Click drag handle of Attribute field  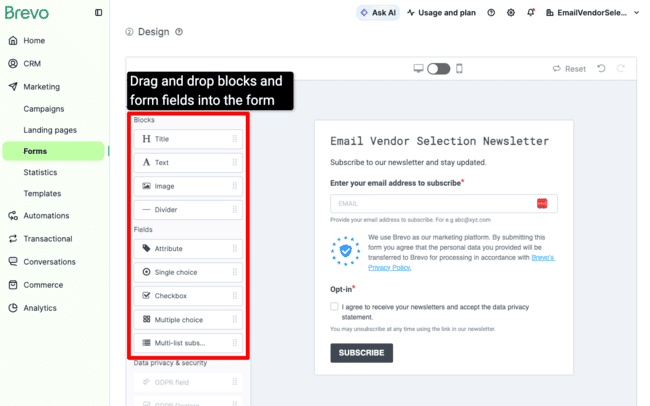pos(235,249)
